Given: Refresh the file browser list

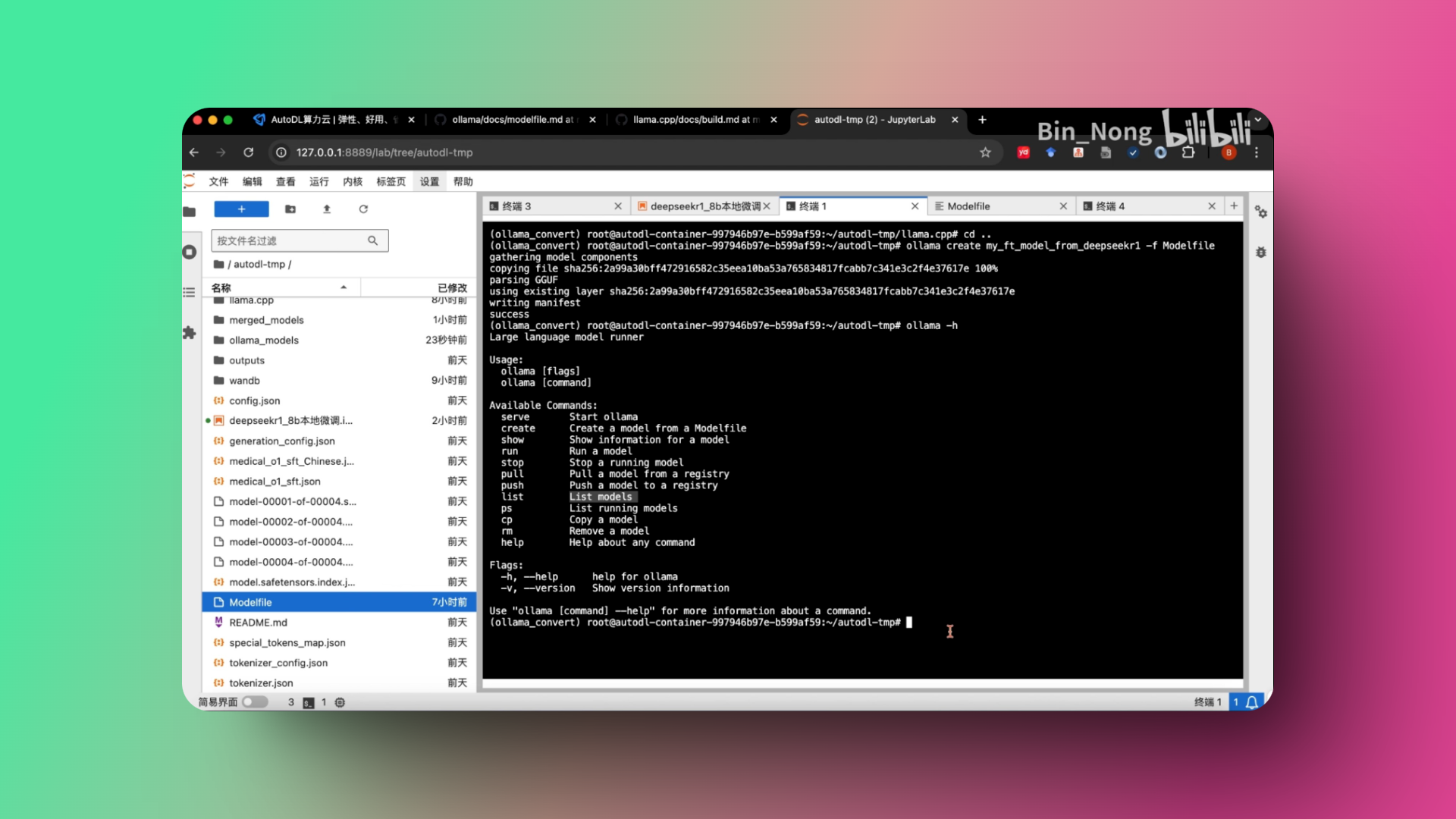Looking at the screenshot, I should point(363,209).
